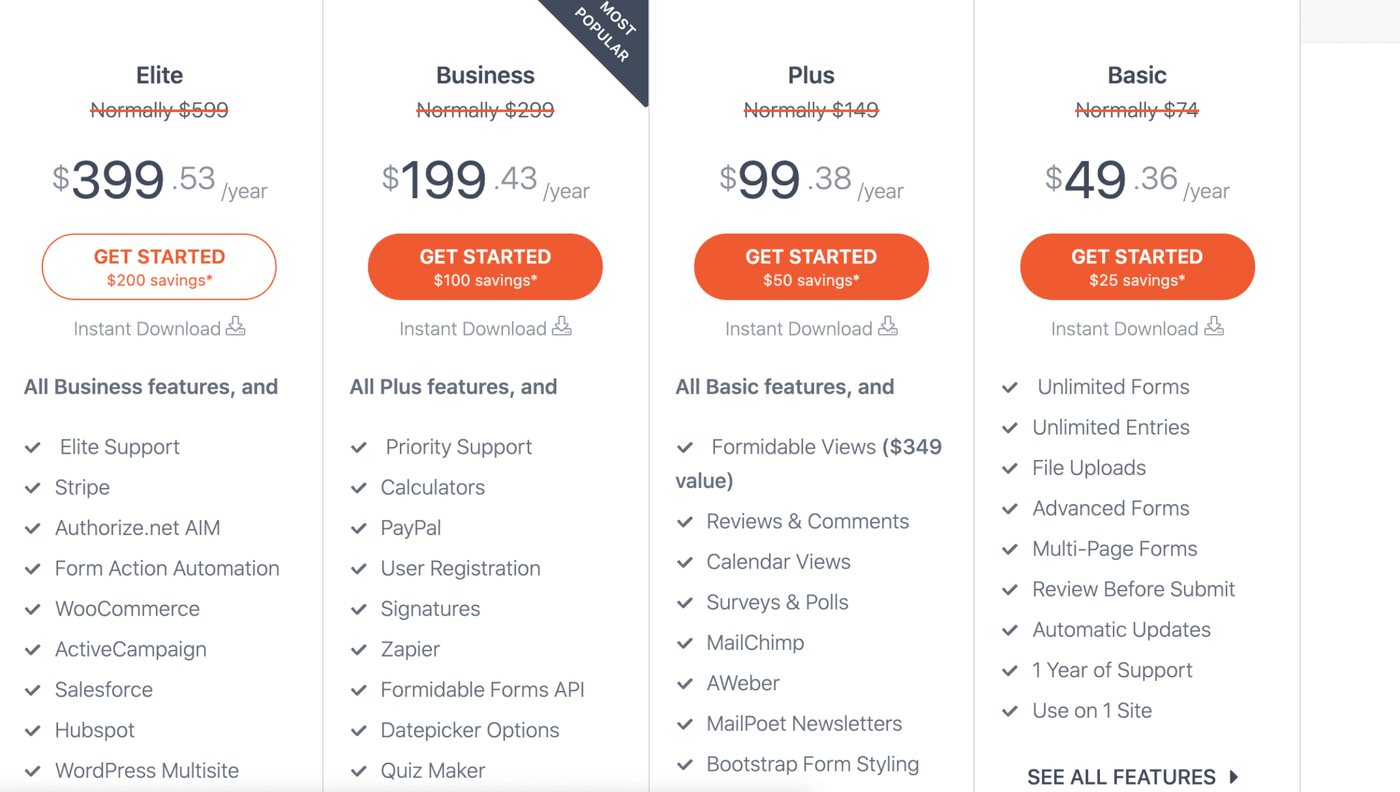Click the checkmark beside MailChimp
1400x792 pixels.
pos(685,643)
